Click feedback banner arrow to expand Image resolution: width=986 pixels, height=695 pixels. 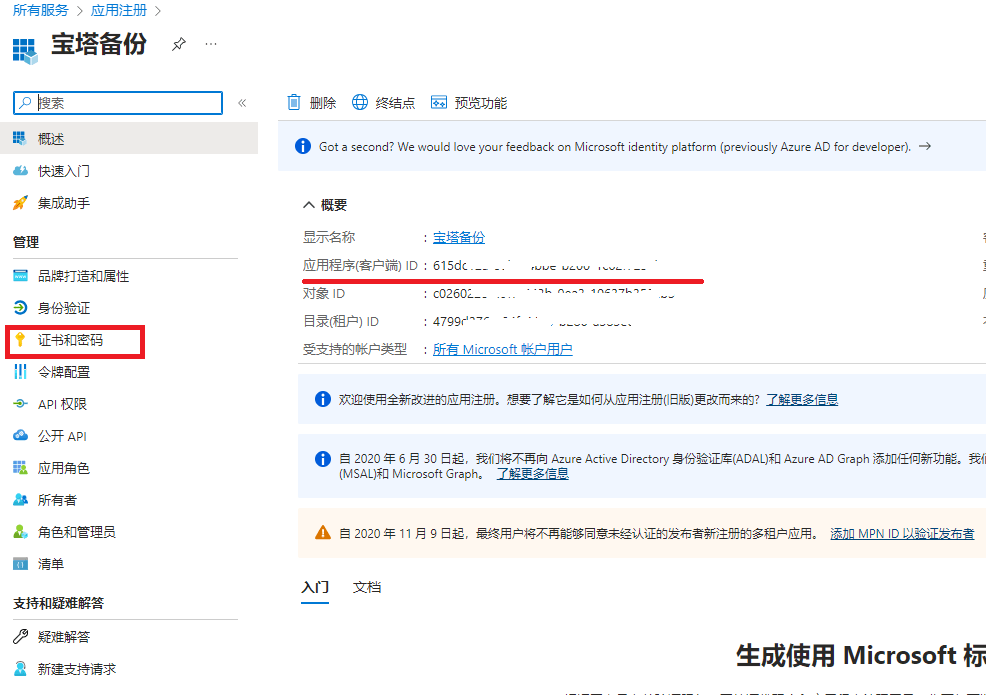(925, 146)
